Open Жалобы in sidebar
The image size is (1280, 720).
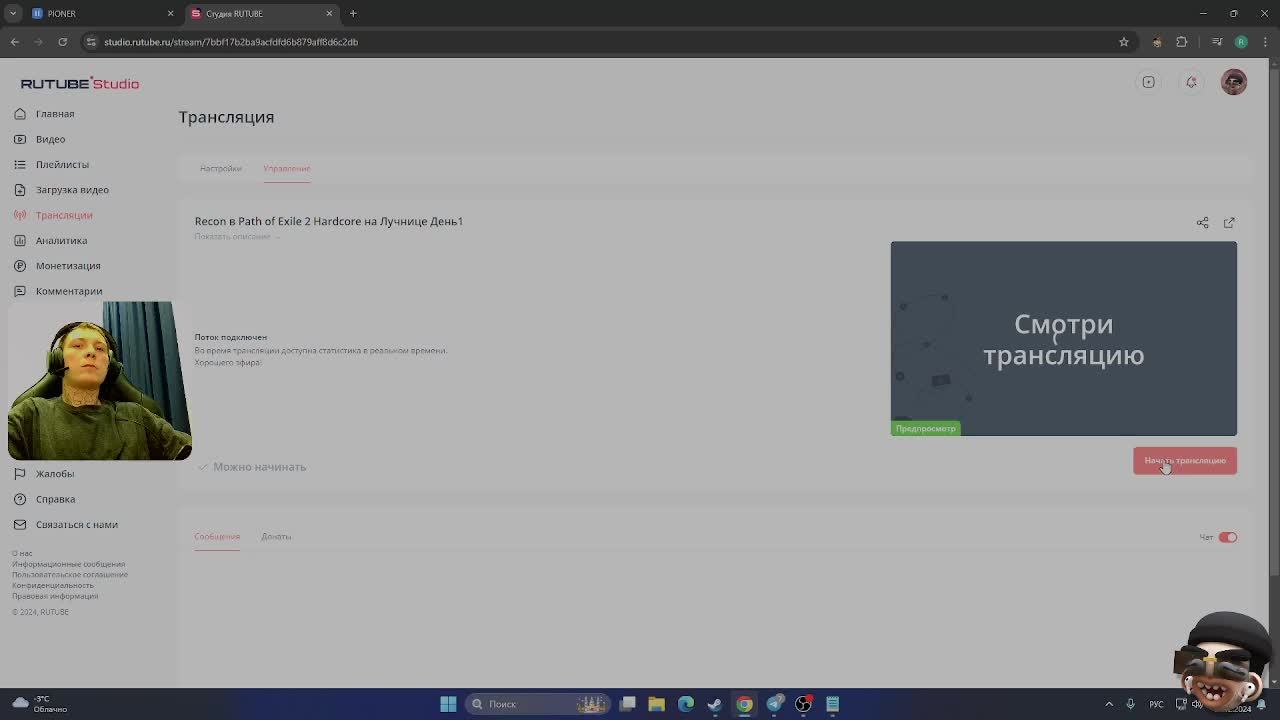[x=55, y=474]
